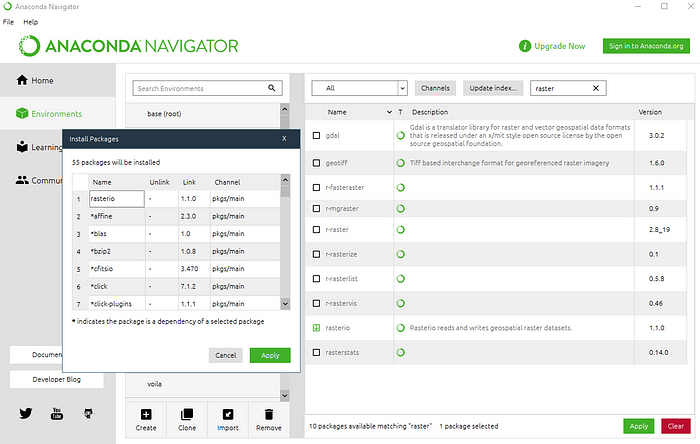Click the raster package search field
700x444 pixels.
click(x=568, y=88)
